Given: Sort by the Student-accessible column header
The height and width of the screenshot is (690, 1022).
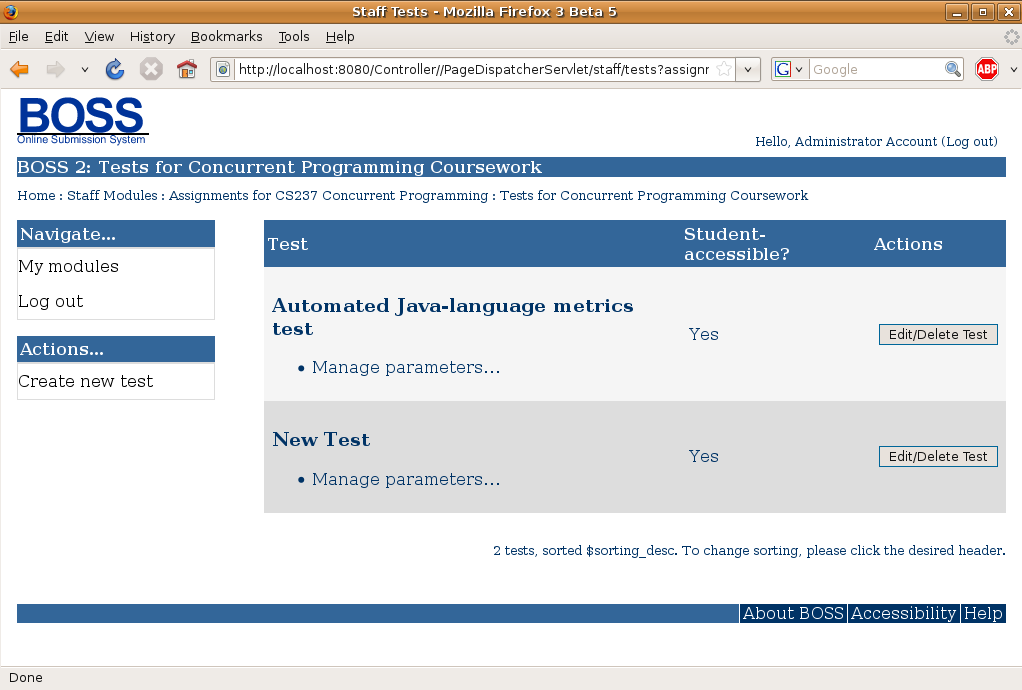Looking at the screenshot, I should (736, 244).
